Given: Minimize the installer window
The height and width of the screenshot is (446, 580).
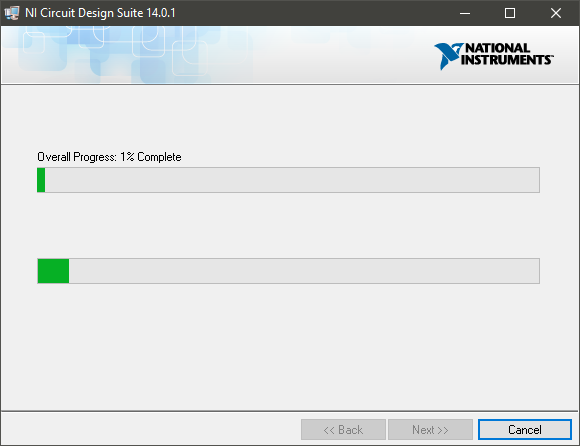Looking at the screenshot, I should coord(465,13).
